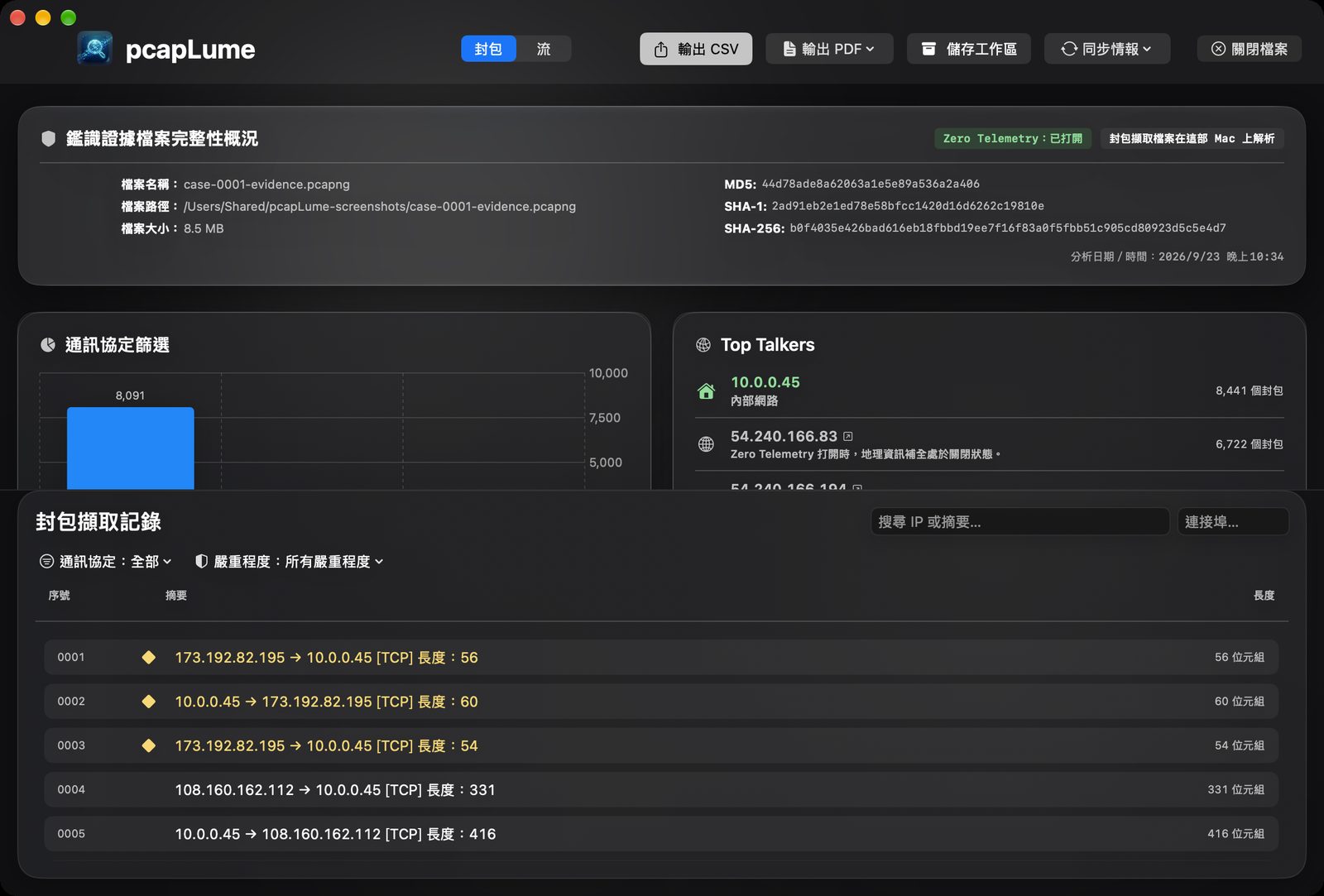
Task: Click 儲存工作區 save workspace button
Action: coord(969,49)
